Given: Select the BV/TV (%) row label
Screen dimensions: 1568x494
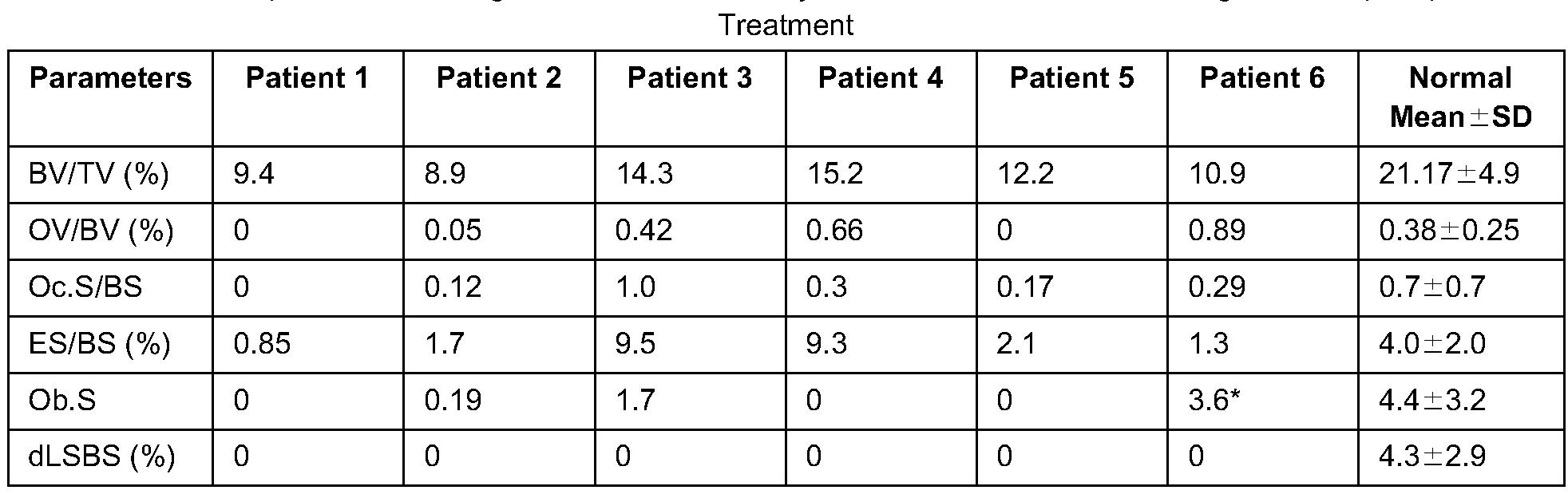Looking at the screenshot, I should [x=98, y=174].
